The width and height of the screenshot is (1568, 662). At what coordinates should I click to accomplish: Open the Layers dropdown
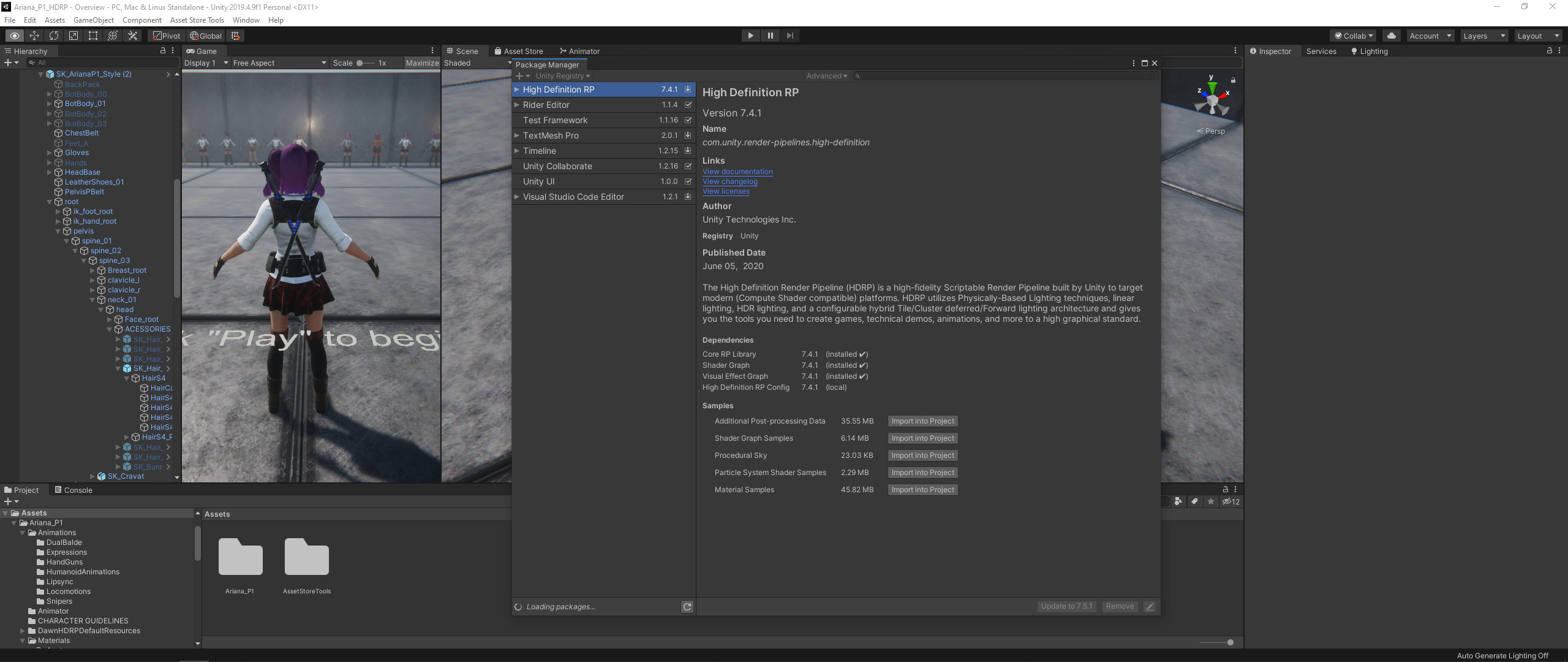[x=1484, y=36]
